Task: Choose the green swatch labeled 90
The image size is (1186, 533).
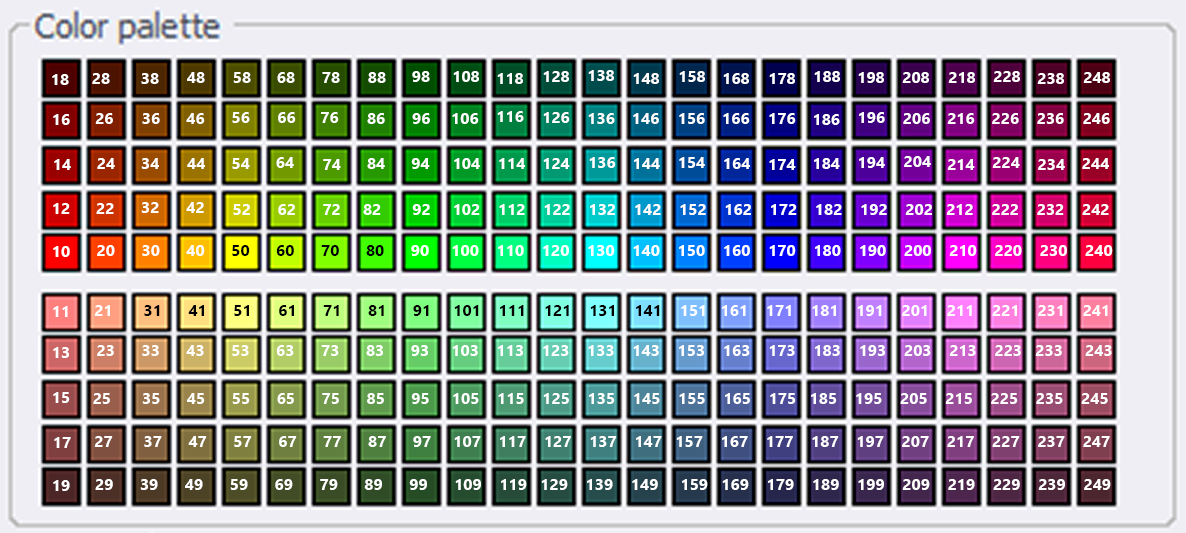Action: tap(421, 253)
